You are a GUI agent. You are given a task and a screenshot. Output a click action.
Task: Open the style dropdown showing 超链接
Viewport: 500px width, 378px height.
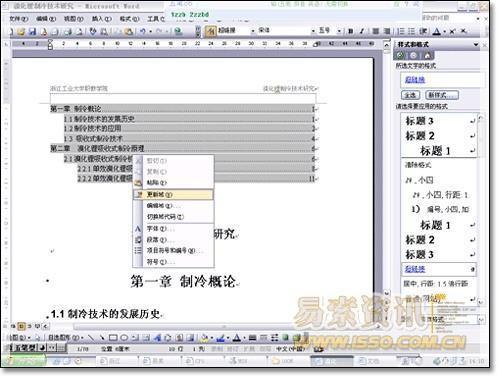pos(253,31)
